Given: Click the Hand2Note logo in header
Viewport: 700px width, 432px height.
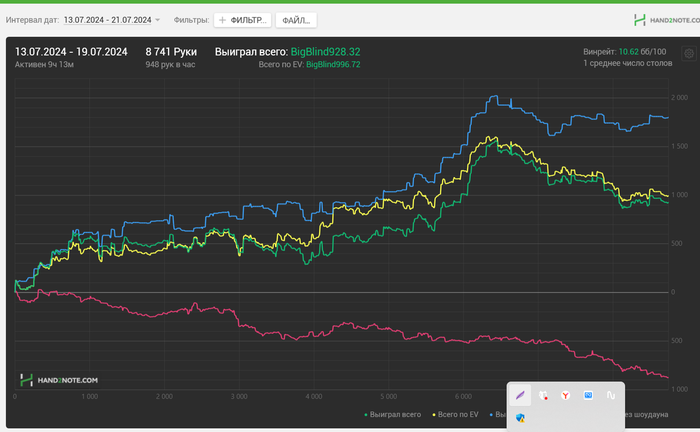Looking at the screenshot, I should (x=666, y=20).
